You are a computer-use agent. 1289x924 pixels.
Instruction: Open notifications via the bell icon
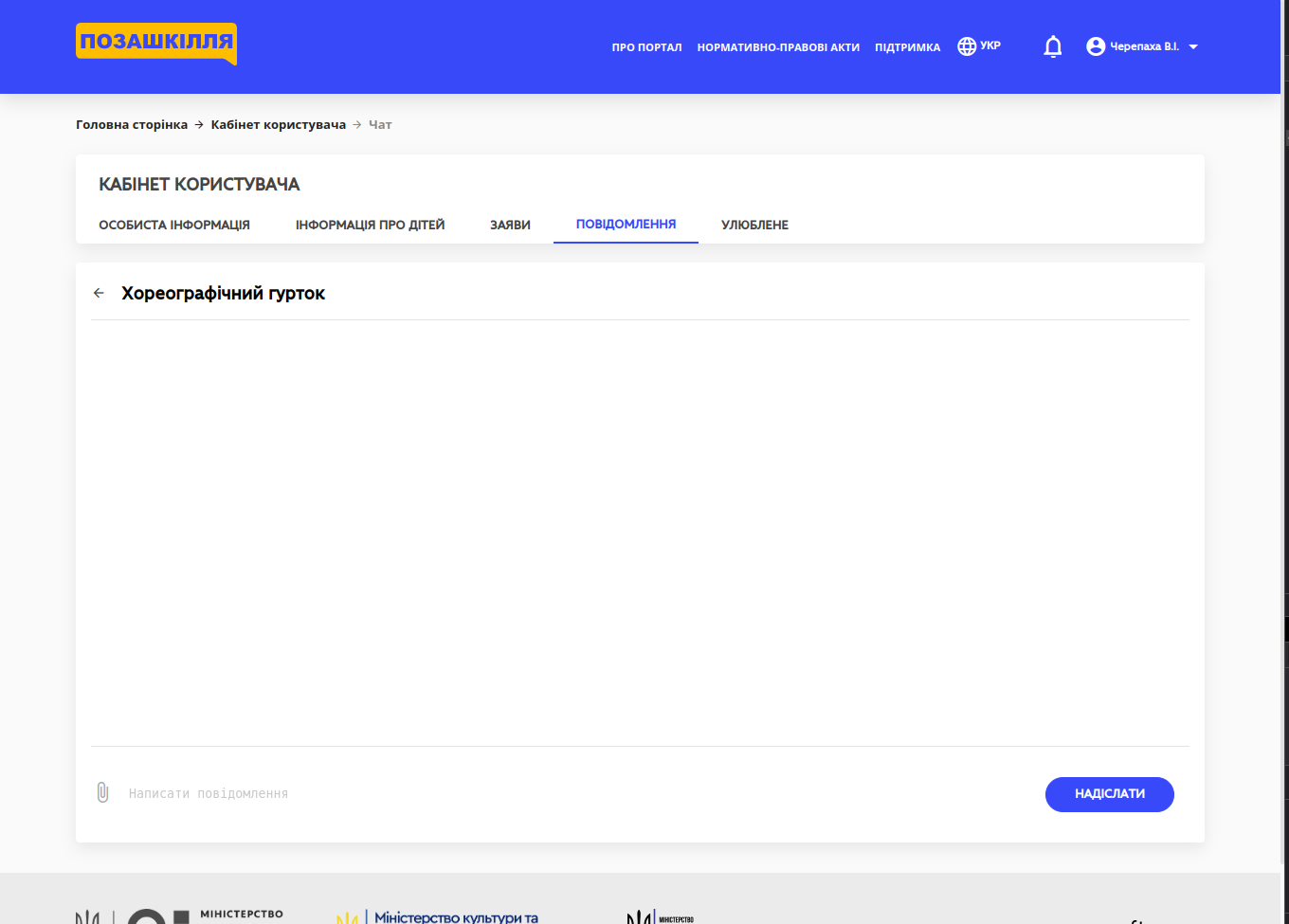click(1052, 45)
